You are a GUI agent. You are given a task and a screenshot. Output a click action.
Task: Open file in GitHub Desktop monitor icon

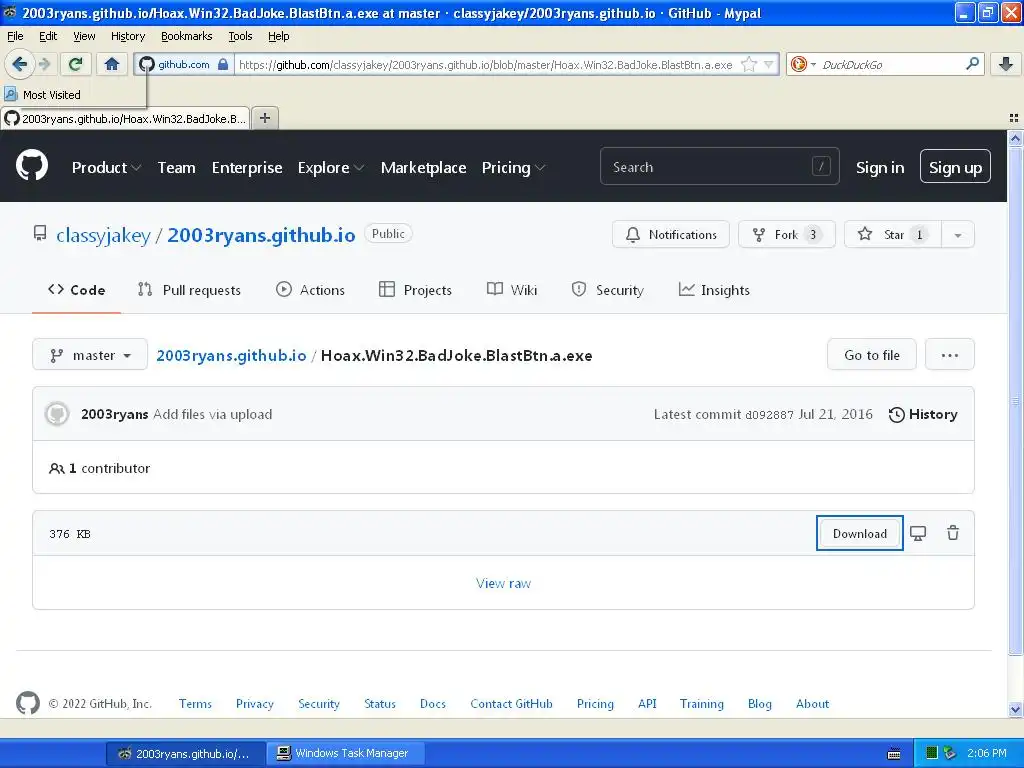918,534
